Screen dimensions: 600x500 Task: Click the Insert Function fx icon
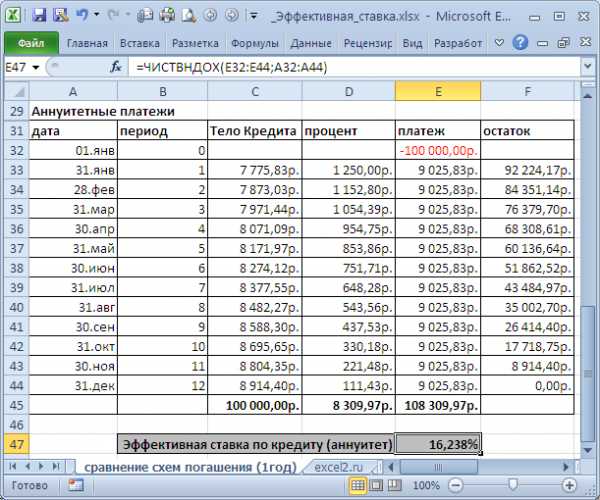115,67
